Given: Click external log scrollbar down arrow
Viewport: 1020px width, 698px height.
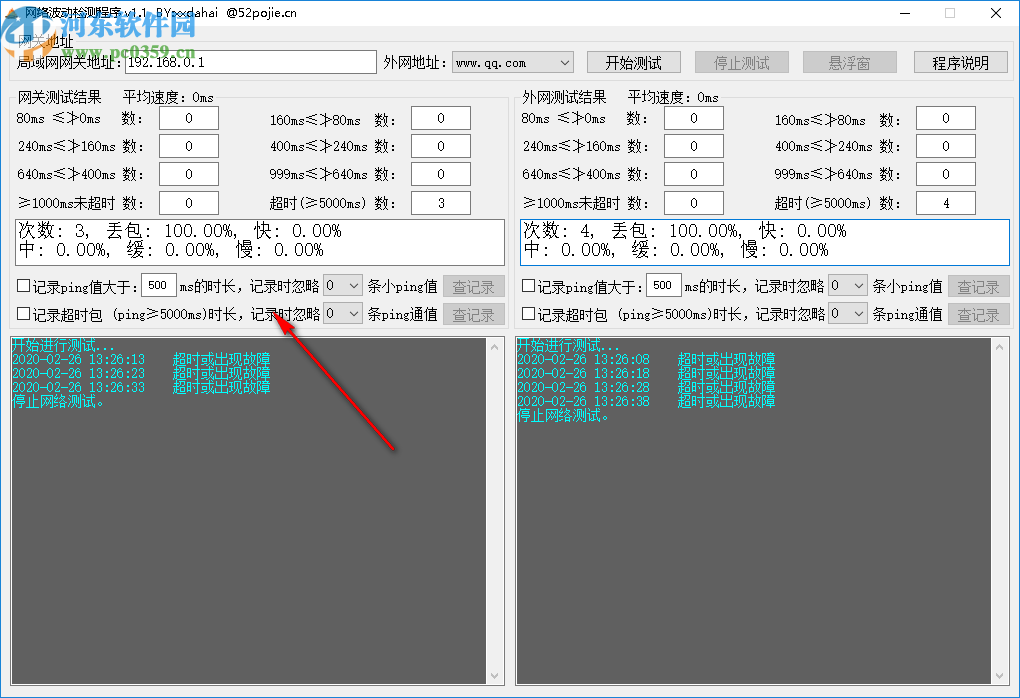Looking at the screenshot, I should pos(999,676).
